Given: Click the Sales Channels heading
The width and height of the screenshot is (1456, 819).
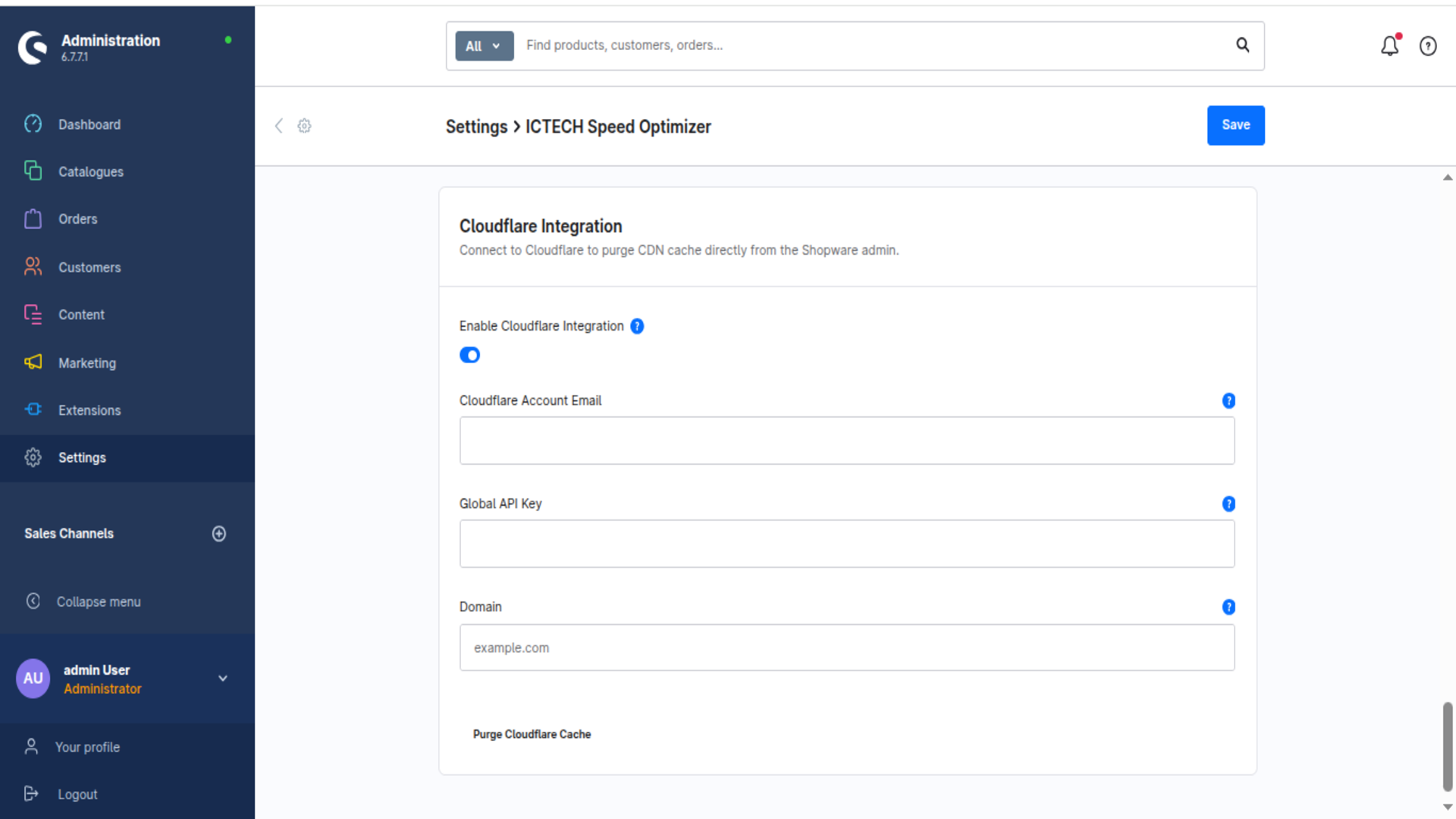Looking at the screenshot, I should pyautogui.click(x=69, y=534).
